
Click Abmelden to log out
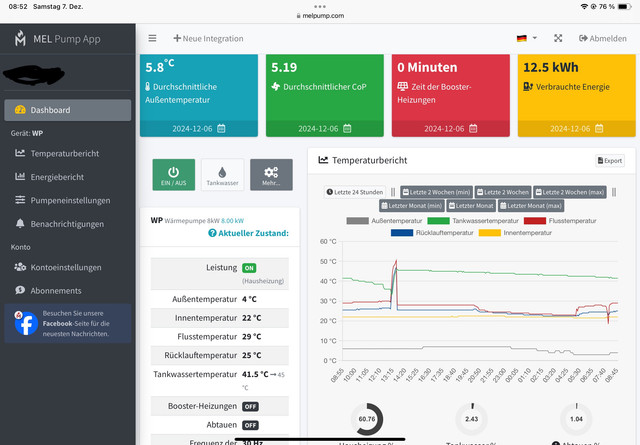point(602,38)
